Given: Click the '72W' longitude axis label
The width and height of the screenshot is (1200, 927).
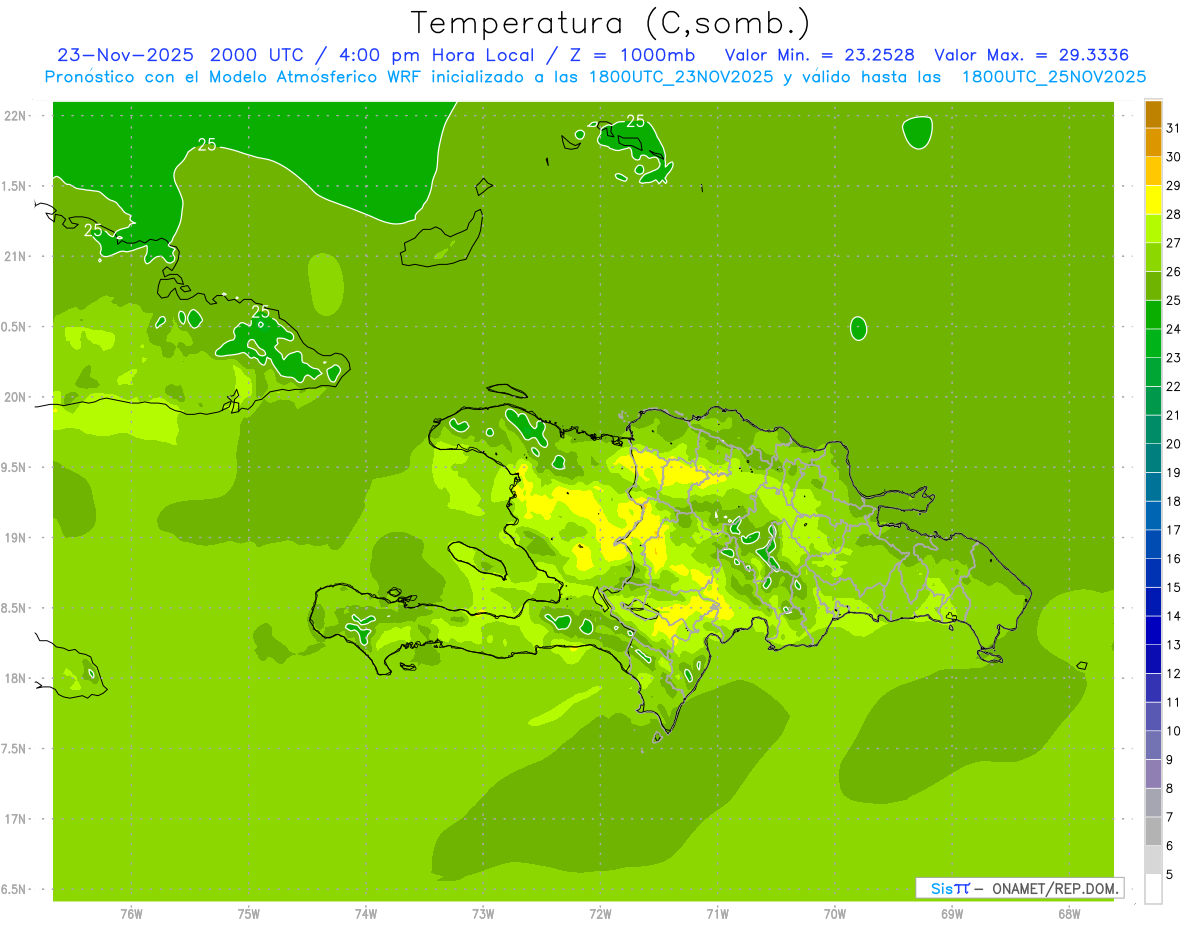Looking at the screenshot, I should pyautogui.click(x=600, y=914).
